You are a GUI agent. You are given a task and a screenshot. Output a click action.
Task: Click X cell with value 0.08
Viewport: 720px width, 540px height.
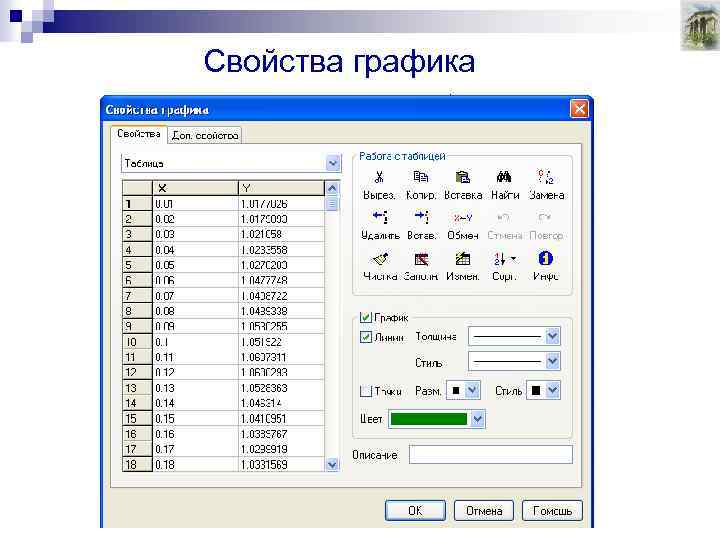coord(195,311)
